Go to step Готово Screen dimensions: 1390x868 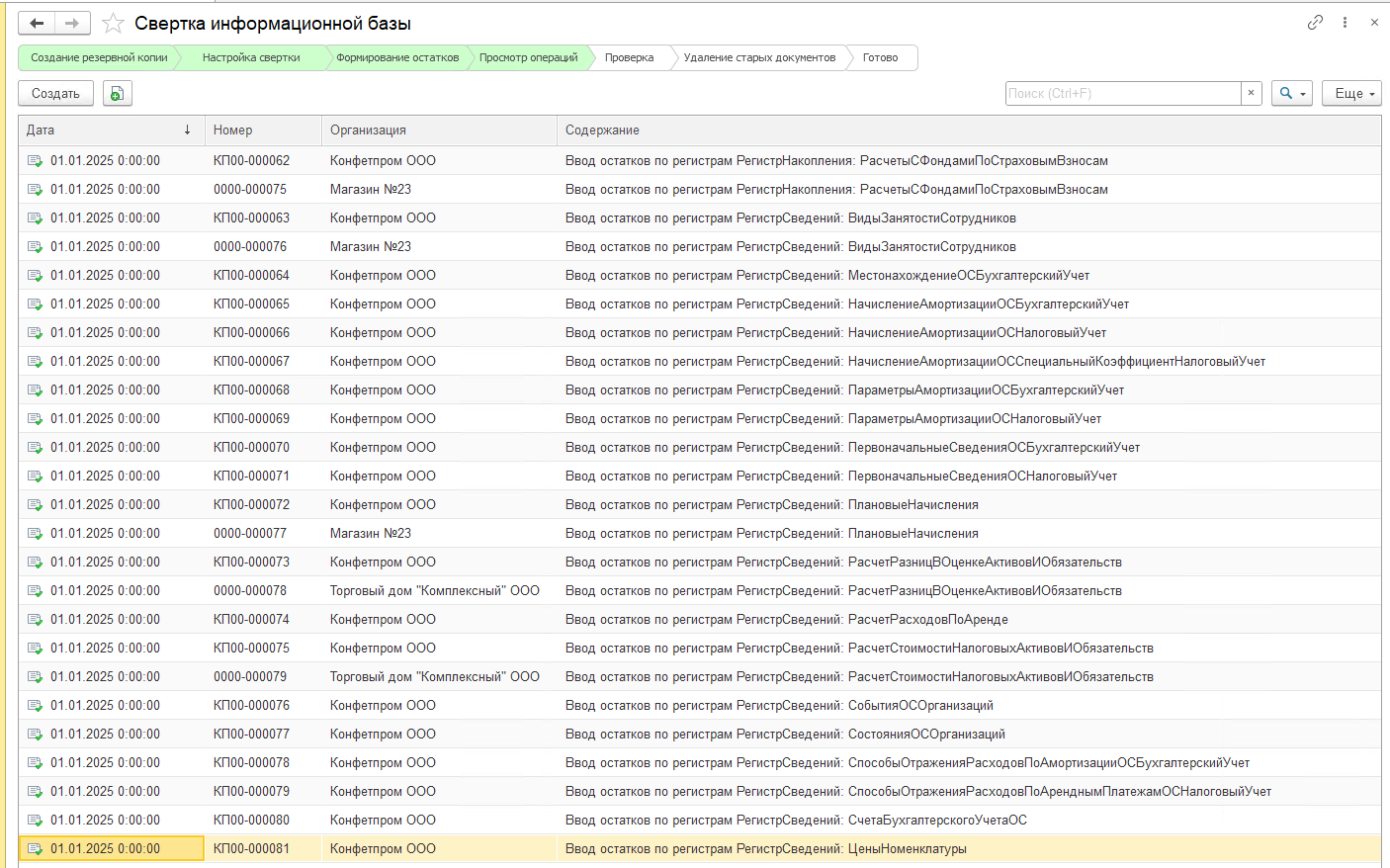(880, 57)
